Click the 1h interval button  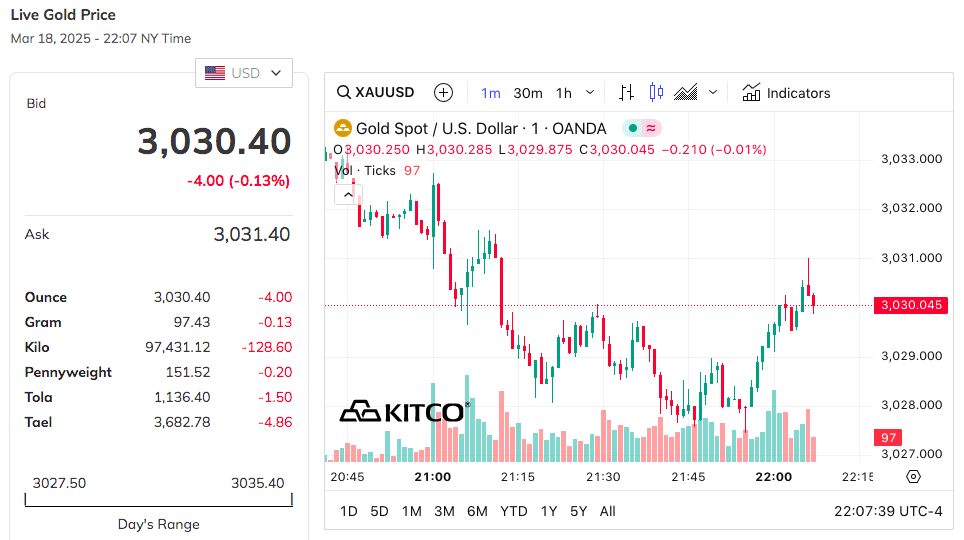(x=564, y=93)
